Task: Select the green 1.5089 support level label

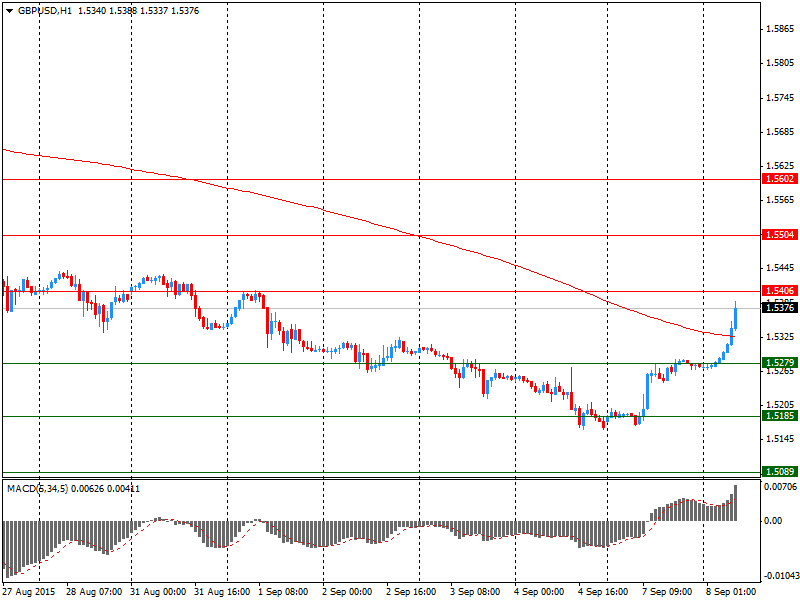Action: coord(780,472)
